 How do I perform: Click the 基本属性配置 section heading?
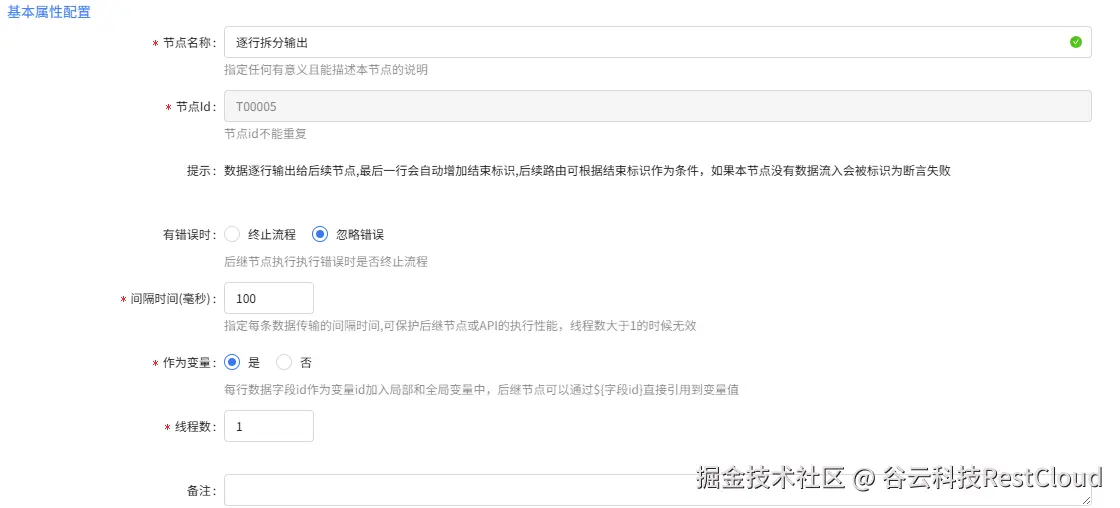[49, 12]
